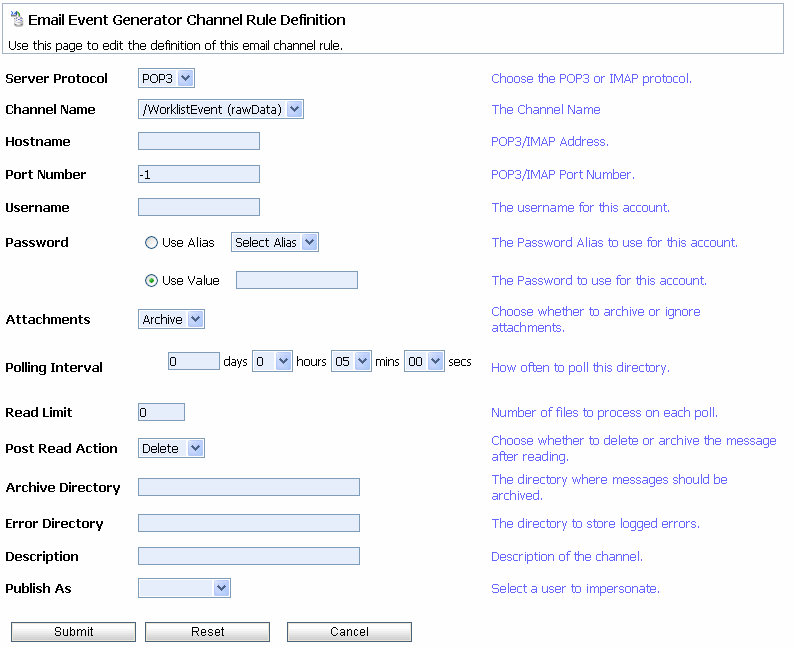Open the Attachments Archive dropdown

(171, 319)
